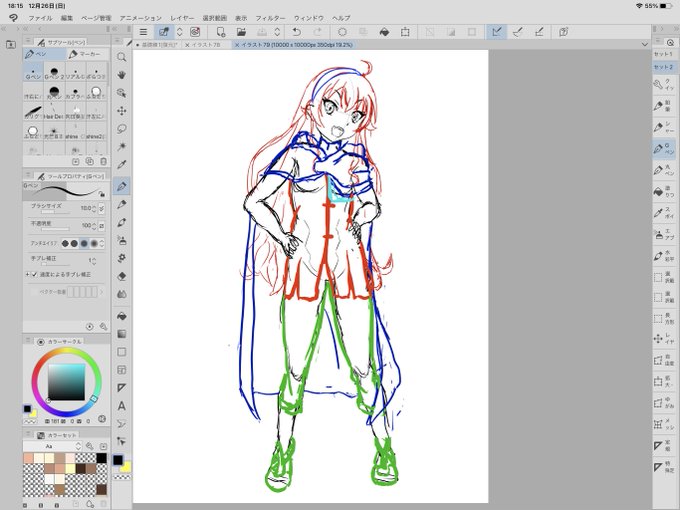Select the Gペン 2 sub tool

click(54, 72)
